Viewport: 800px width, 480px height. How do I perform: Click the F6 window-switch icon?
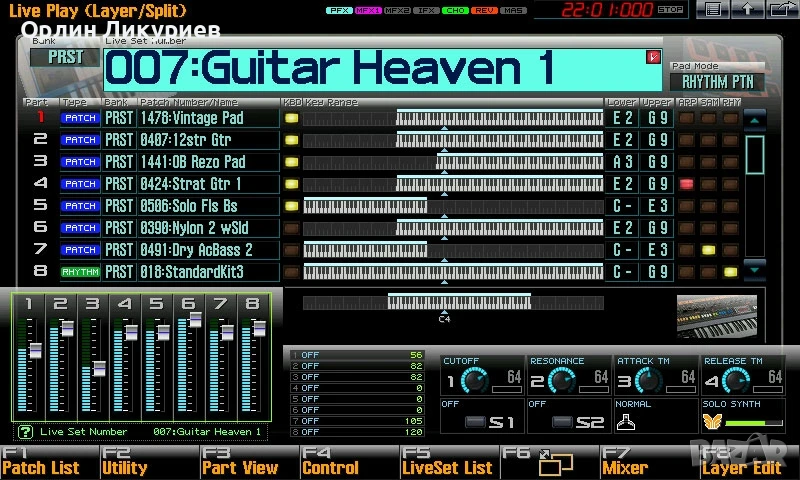click(556, 463)
